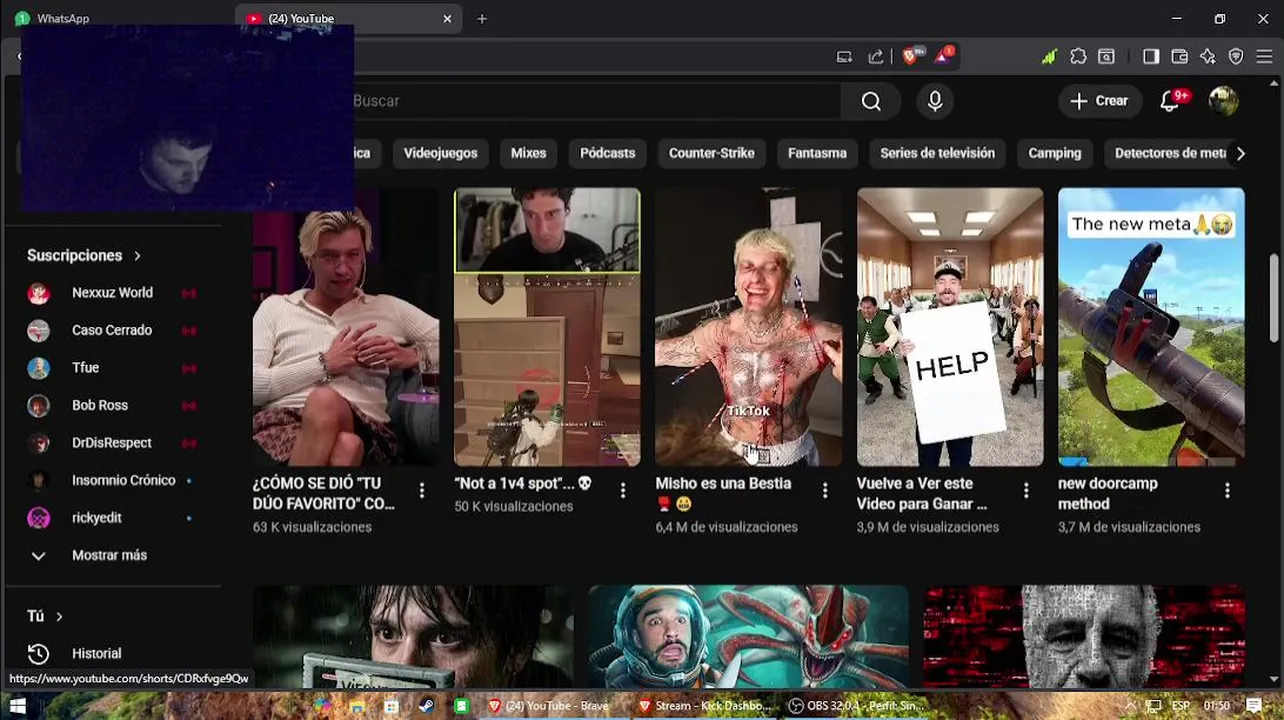Viewport: 1284px width, 720px height.
Task: Open Insomnio Crónico subscription
Action: click(124, 480)
